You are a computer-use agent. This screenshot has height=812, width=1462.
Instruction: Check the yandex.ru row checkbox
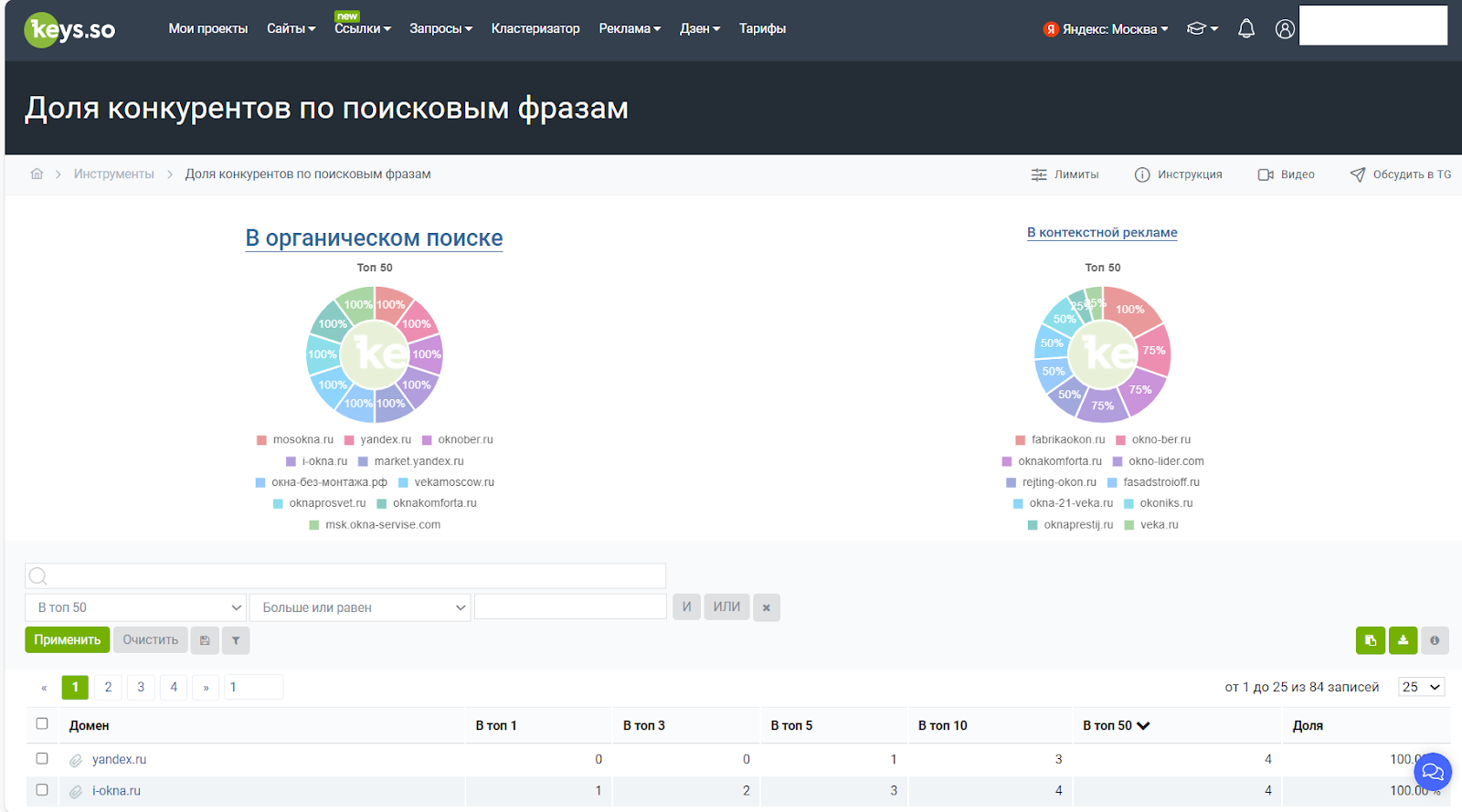(x=42, y=758)
